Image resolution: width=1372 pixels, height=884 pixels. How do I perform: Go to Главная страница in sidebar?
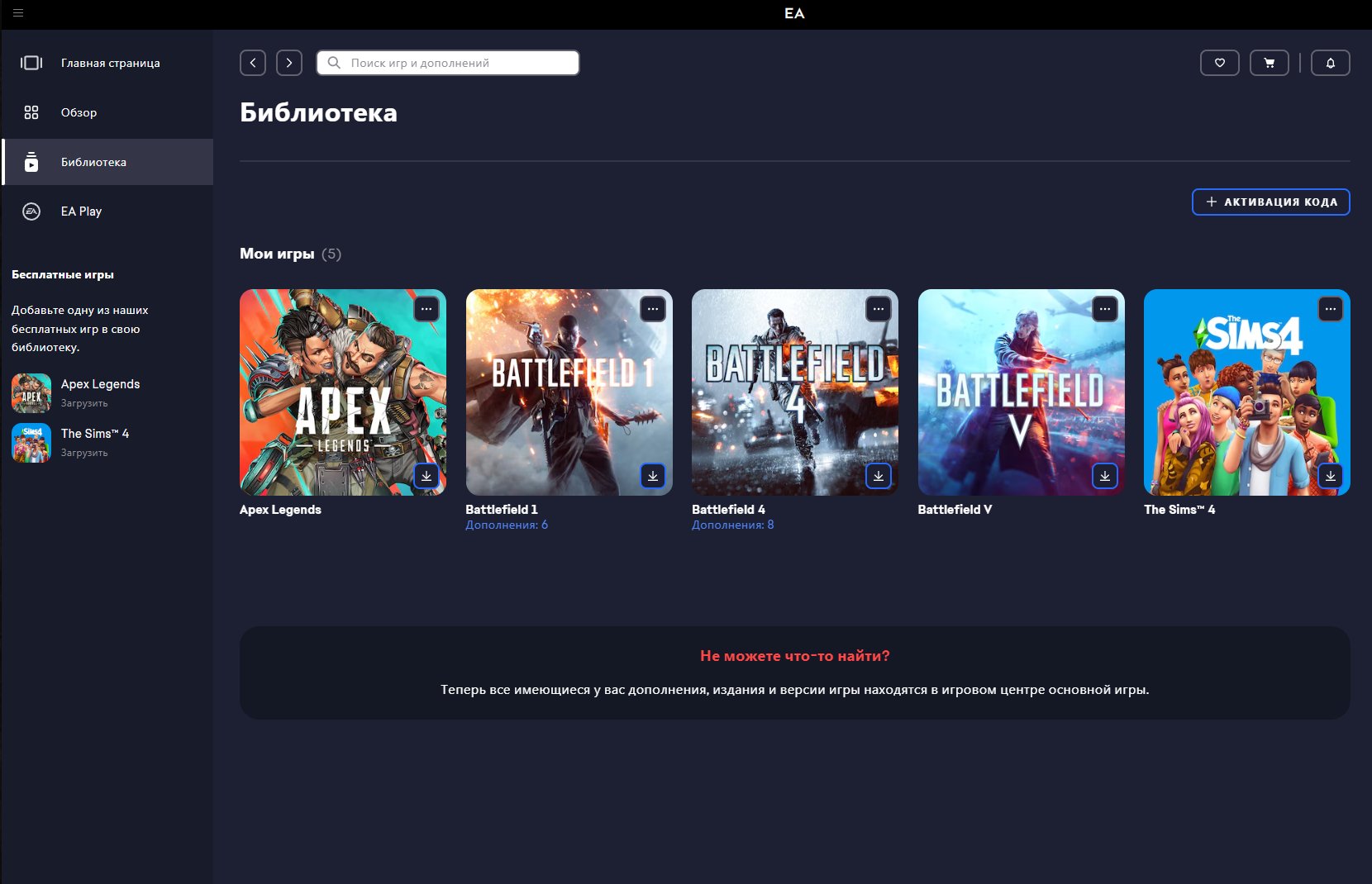[107, 63]
